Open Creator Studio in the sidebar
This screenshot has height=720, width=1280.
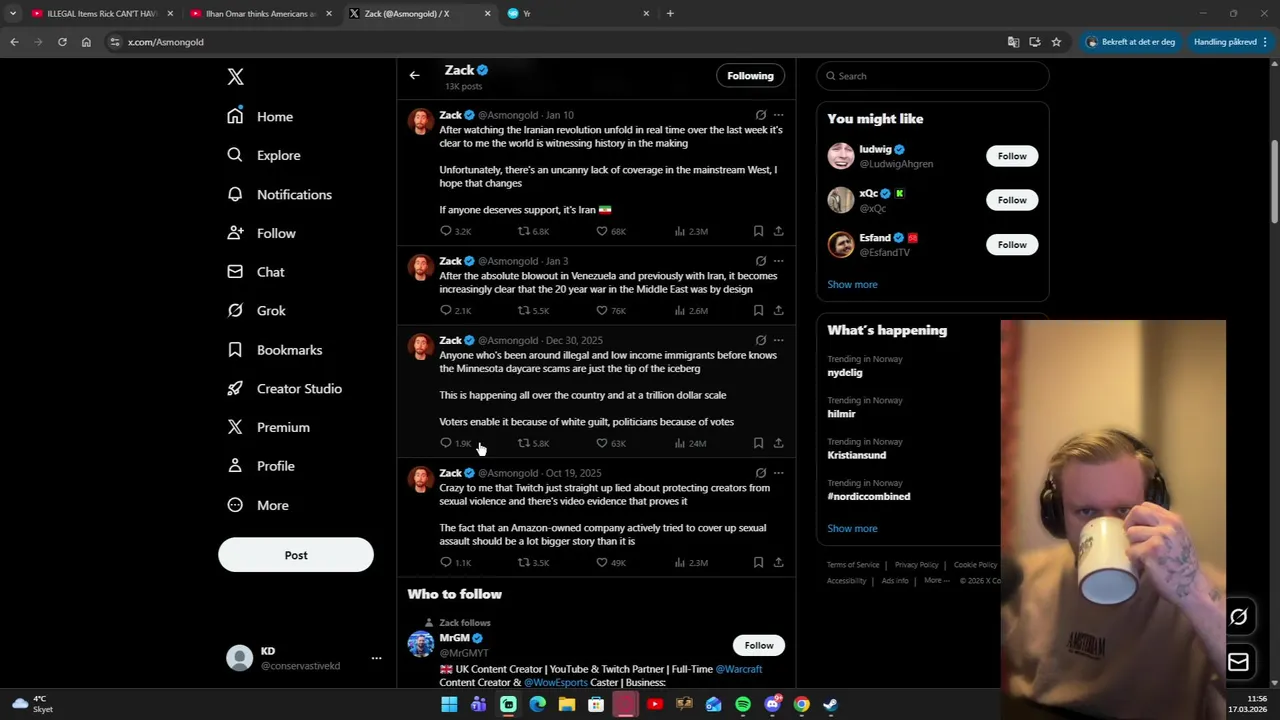pyautogui.click(x=285, y=388)
